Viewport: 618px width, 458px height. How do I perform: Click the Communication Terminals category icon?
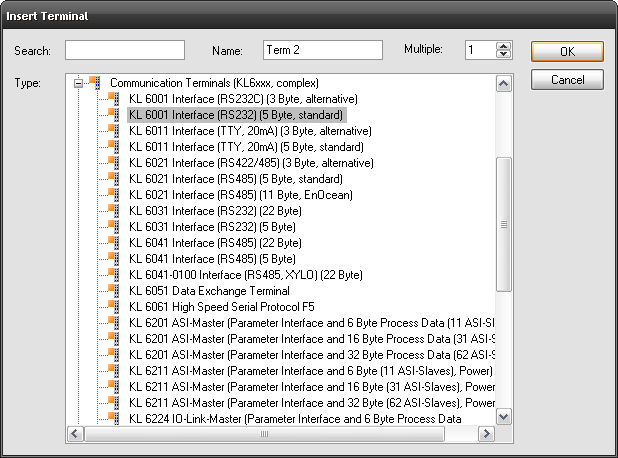(x=95, y=82)
